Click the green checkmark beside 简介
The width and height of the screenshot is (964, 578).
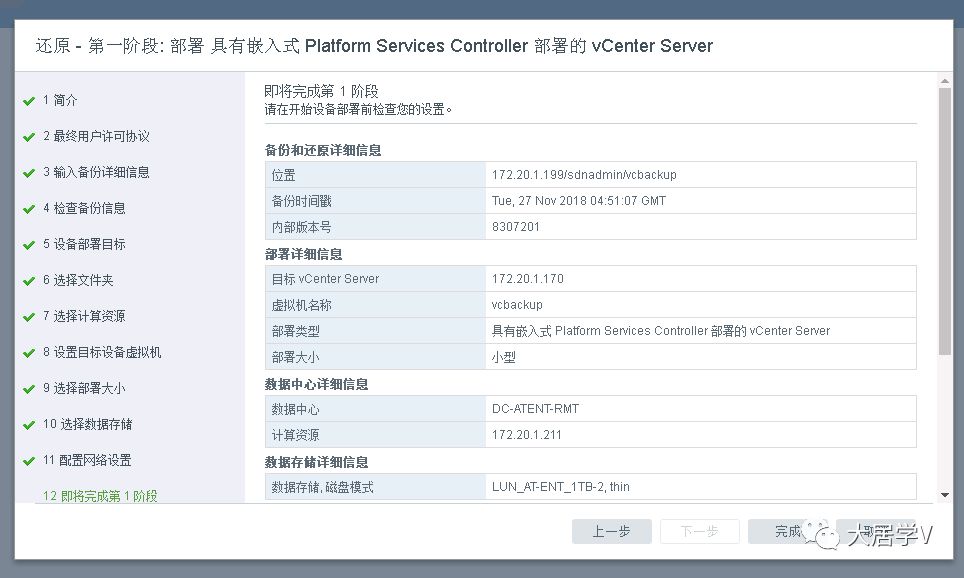29,100
